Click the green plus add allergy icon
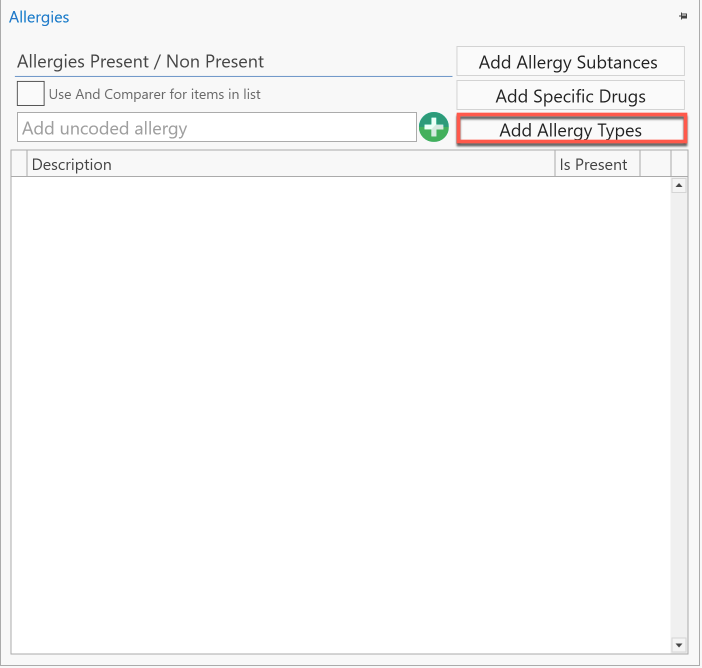Screen dimensions: 702x668 click(433, 127)
